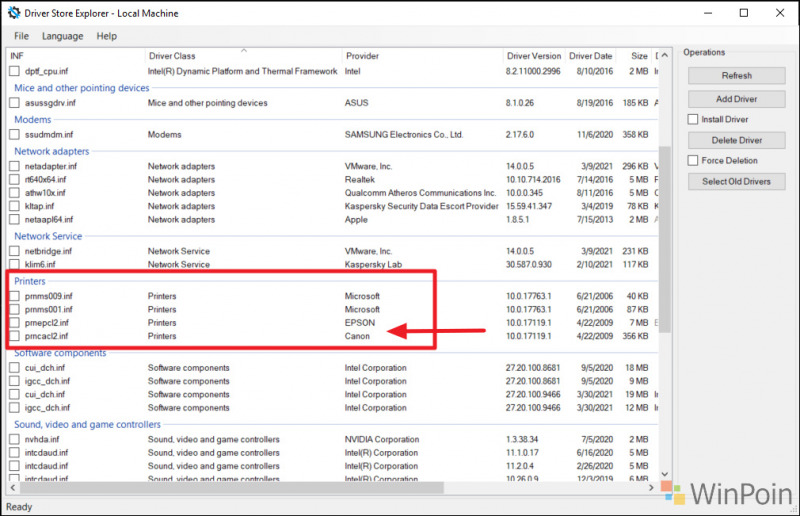The width and height of the screenshot is (800, 516).
Task: Select the netaapl64.inf row
Action: (x=333, y=219)
